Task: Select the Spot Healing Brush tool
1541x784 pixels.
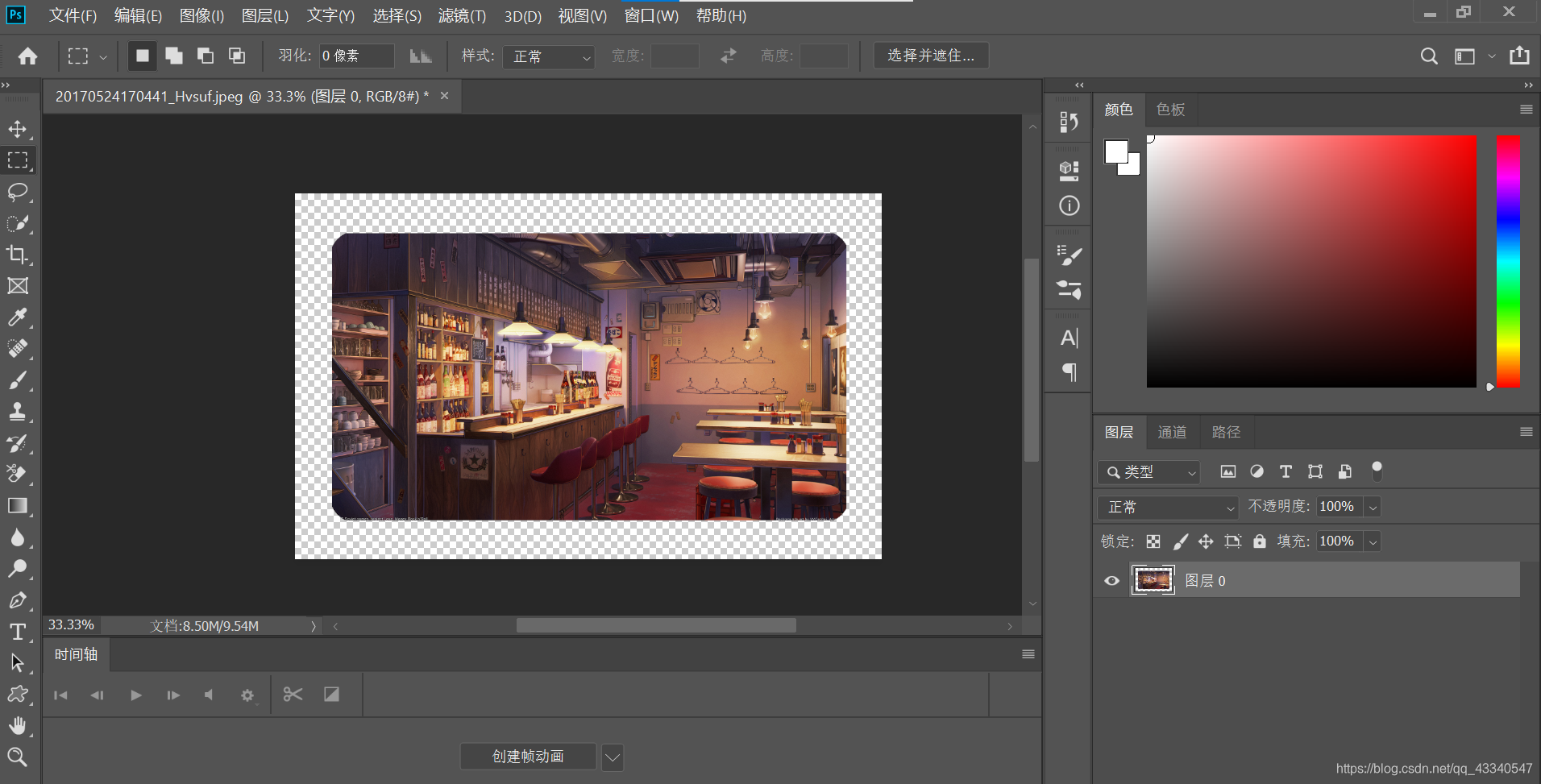Action: 18,349
